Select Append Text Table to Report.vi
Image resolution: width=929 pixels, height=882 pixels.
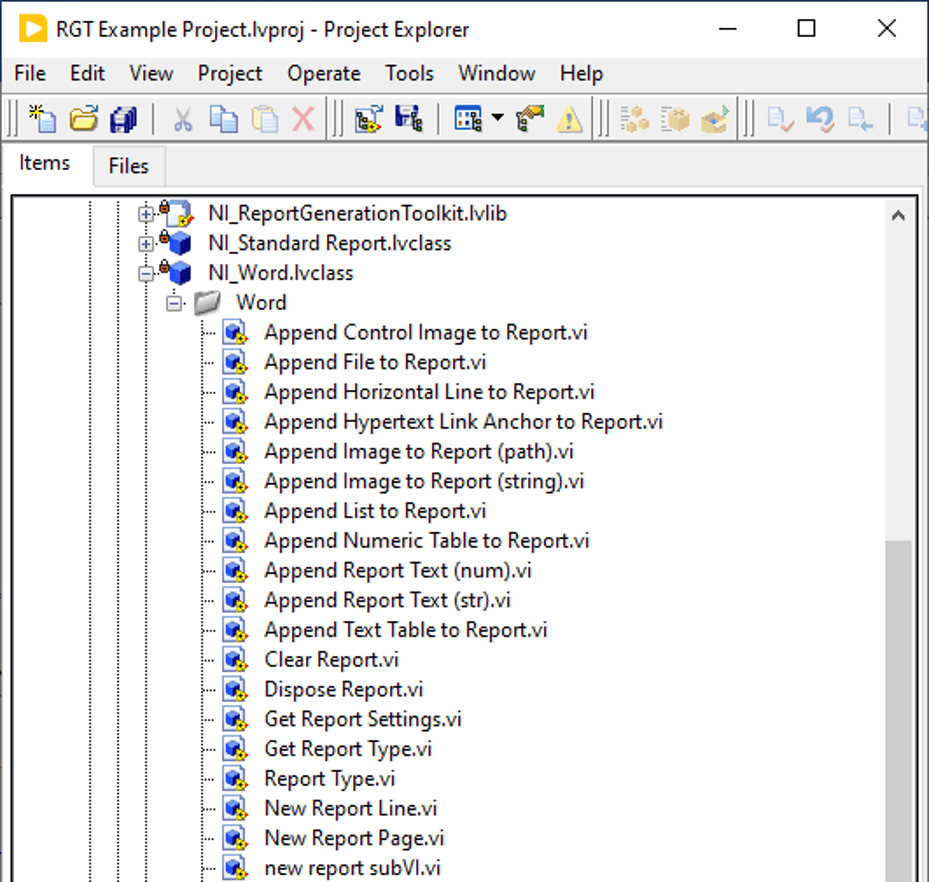click(406, 630)
